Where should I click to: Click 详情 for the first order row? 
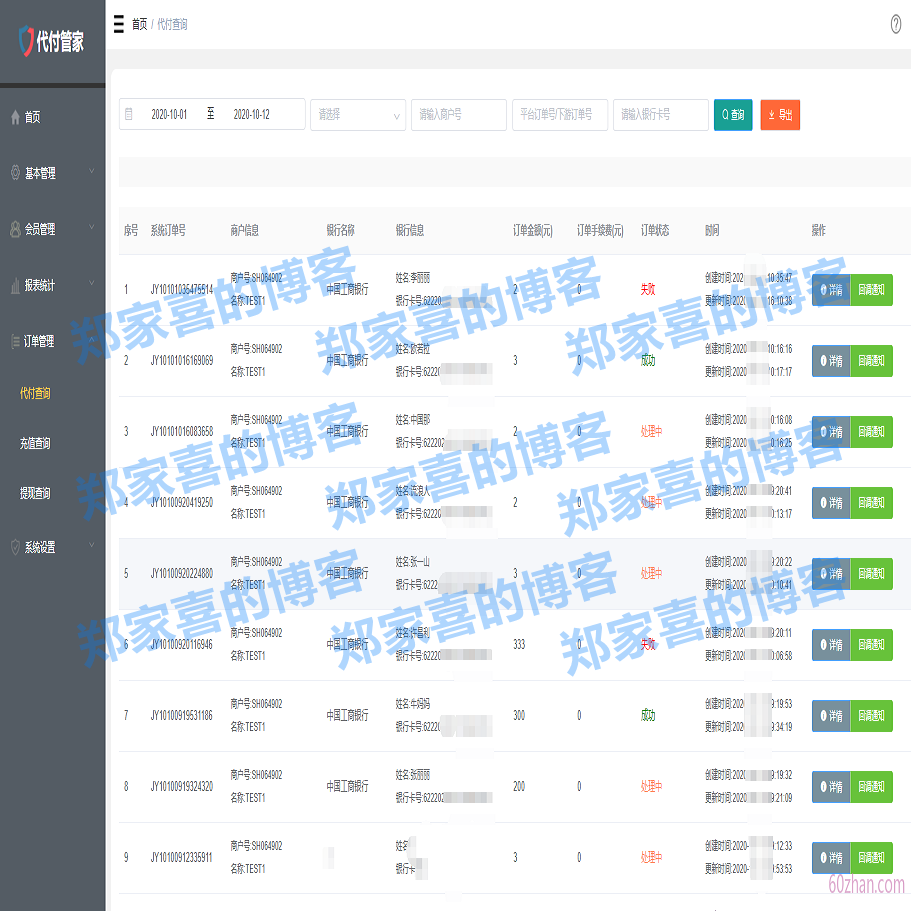coord(831,290)
